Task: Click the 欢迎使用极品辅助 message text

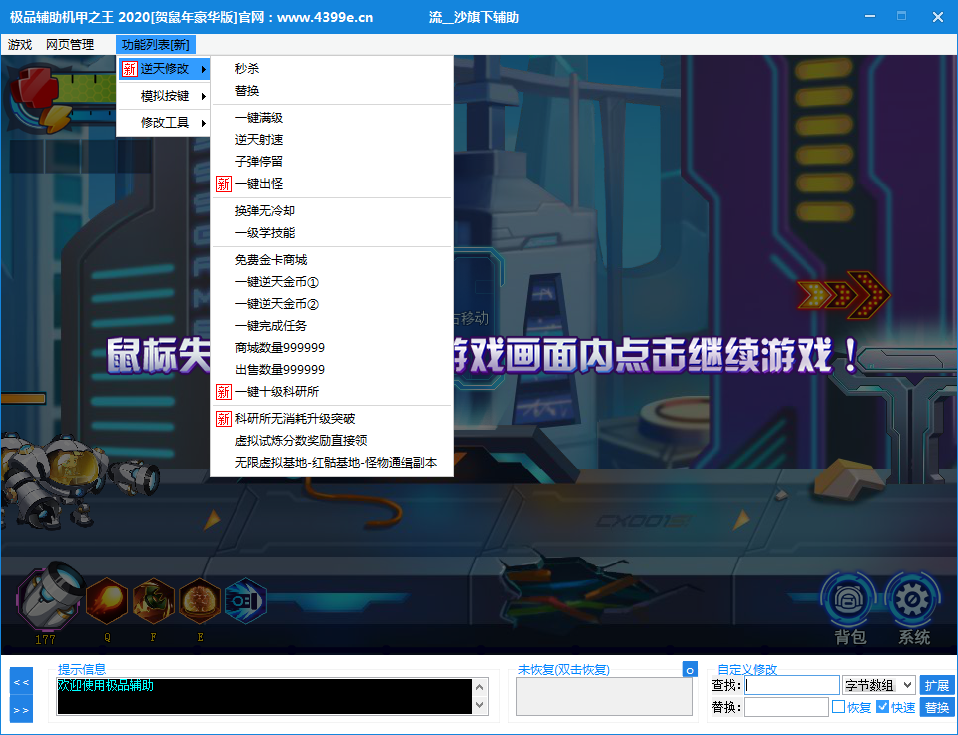Action: tap(105, 686)
